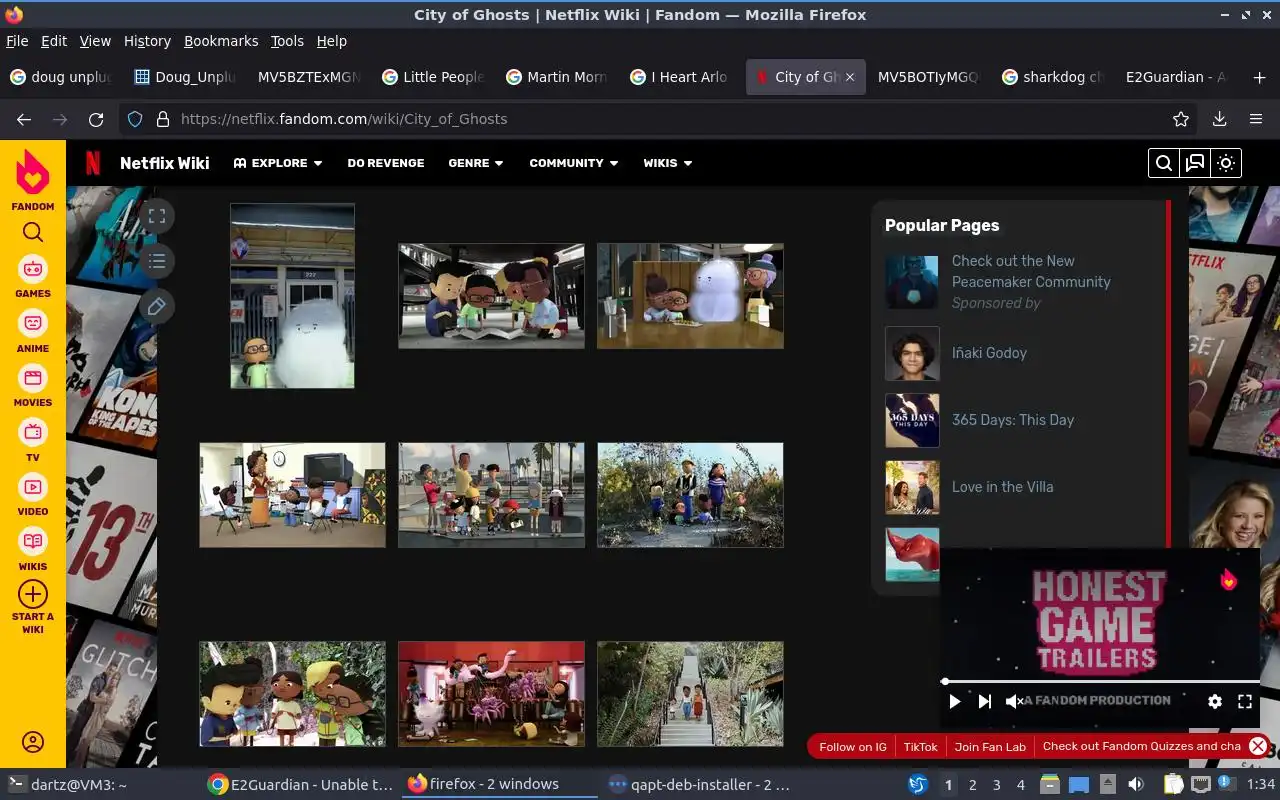Open the Firefox Edit menu
The image size is (1280, 800).
(54, 41)
